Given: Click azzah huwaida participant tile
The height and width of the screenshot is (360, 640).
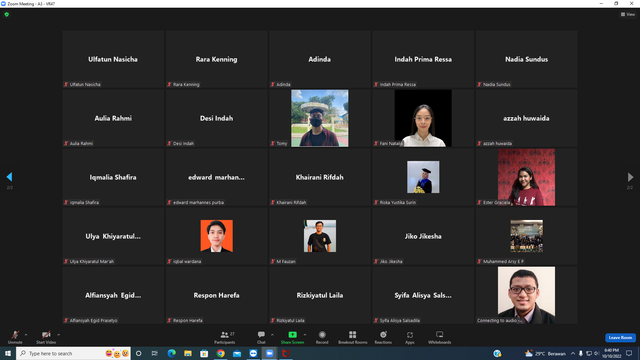Looking at the screenshot, I should pos(526,118).
